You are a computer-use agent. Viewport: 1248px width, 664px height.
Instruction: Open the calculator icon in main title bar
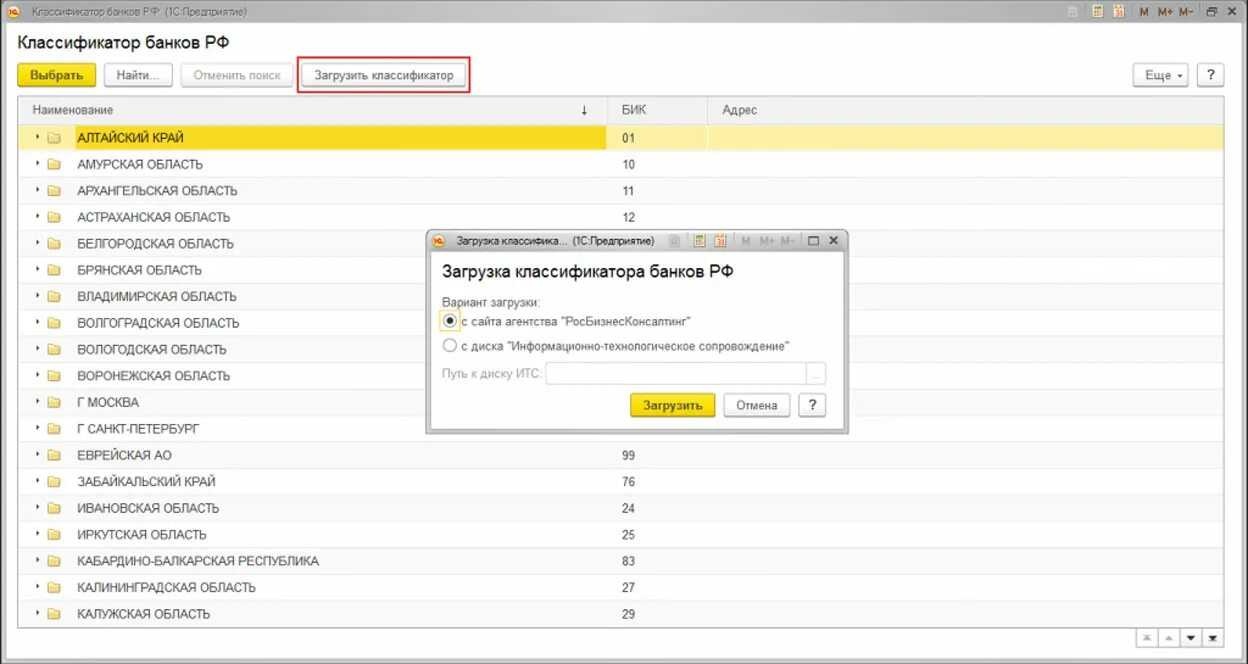(x=1098, y=12)
